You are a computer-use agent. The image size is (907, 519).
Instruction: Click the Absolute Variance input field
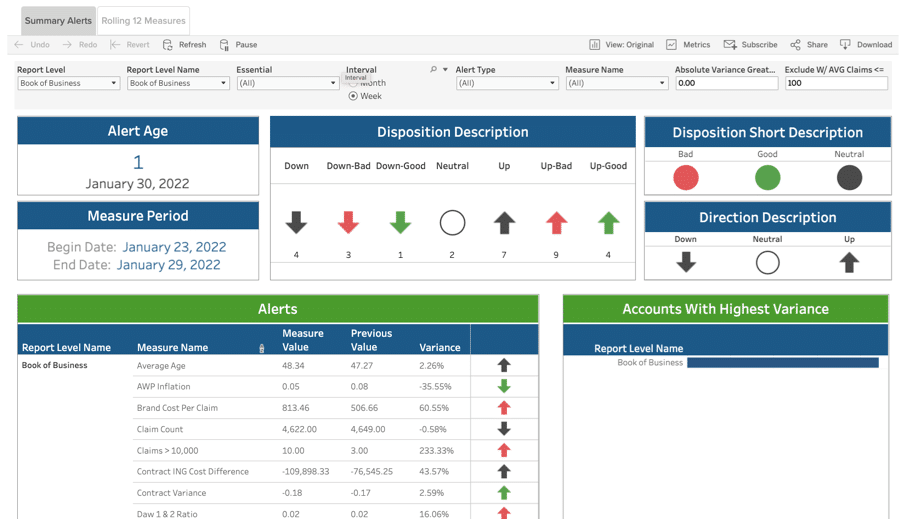click(726, 84)
